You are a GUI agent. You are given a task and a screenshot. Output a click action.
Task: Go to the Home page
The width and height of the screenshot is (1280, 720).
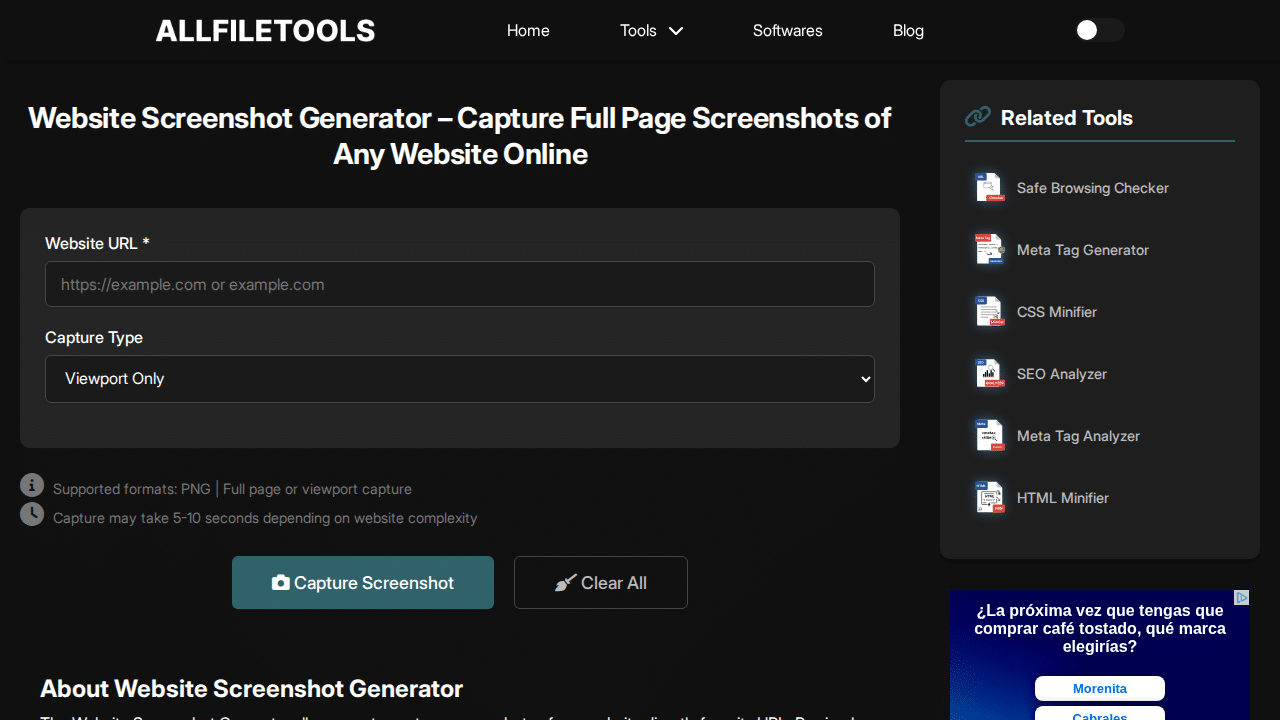point(528,31)
